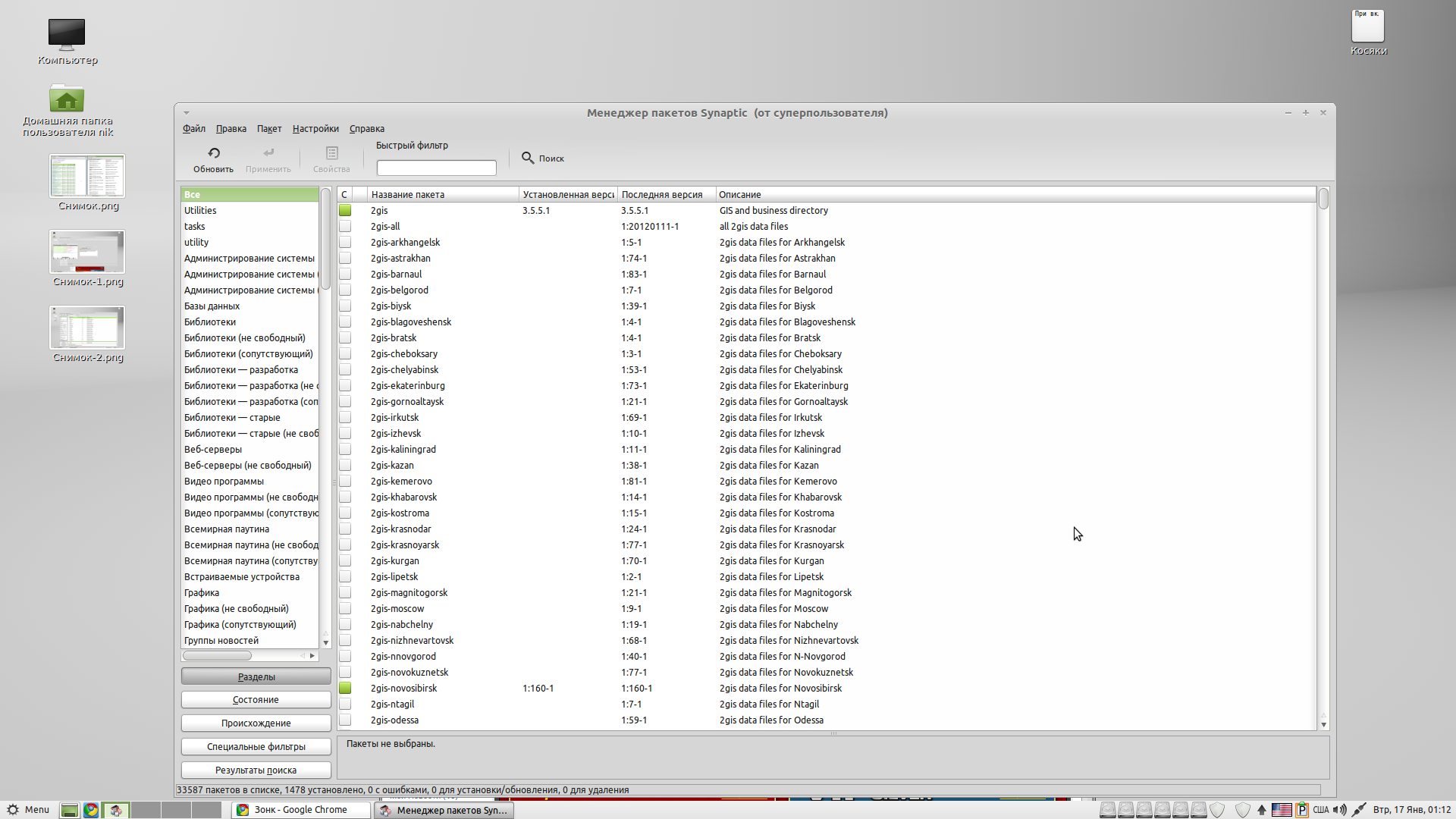Click green installed status box for 2gis
This screenshot has width=1456, height=819.
tap(345, 210)
